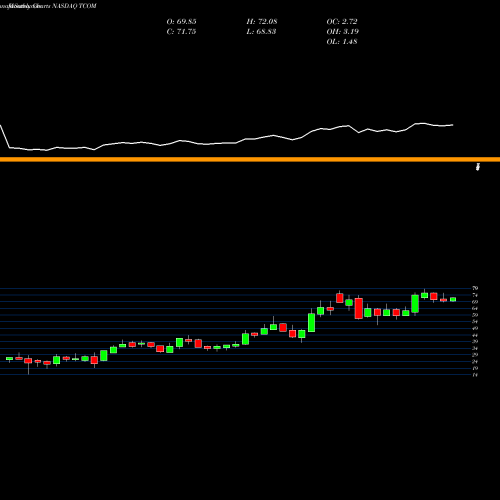Select the low value L: 68.83
This screenshot has width=500, height=500.
coord(261,32)
